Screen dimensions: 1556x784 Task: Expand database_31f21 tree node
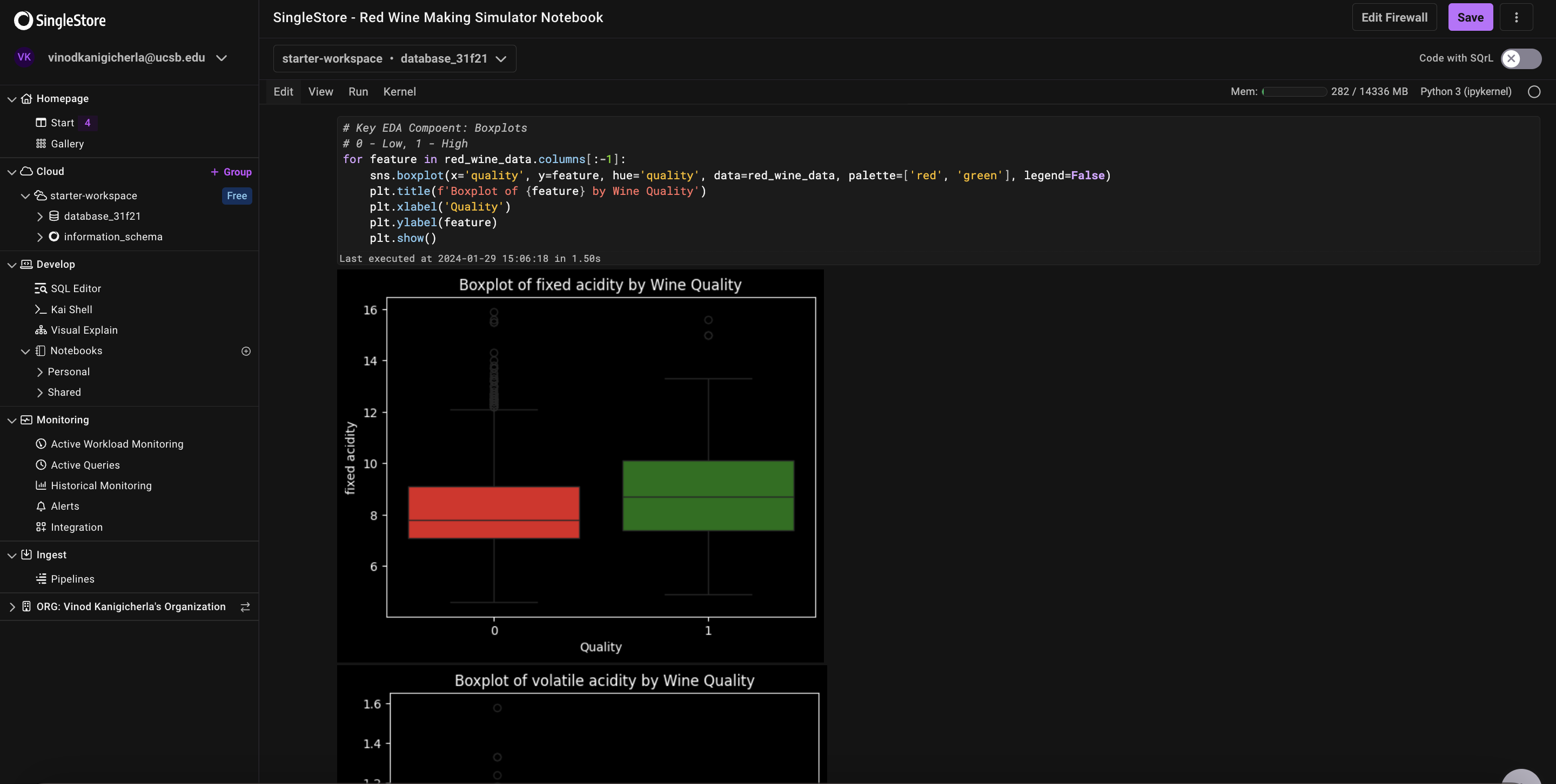[x=40, y=216]
